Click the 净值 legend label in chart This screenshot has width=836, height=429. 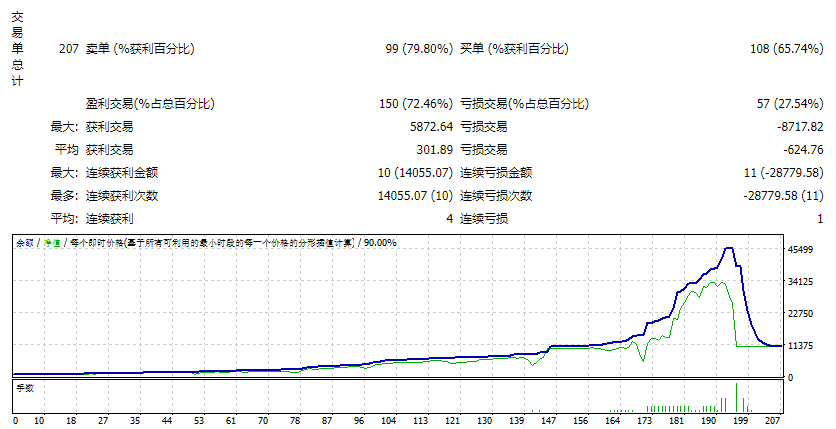tap(52, 243)
